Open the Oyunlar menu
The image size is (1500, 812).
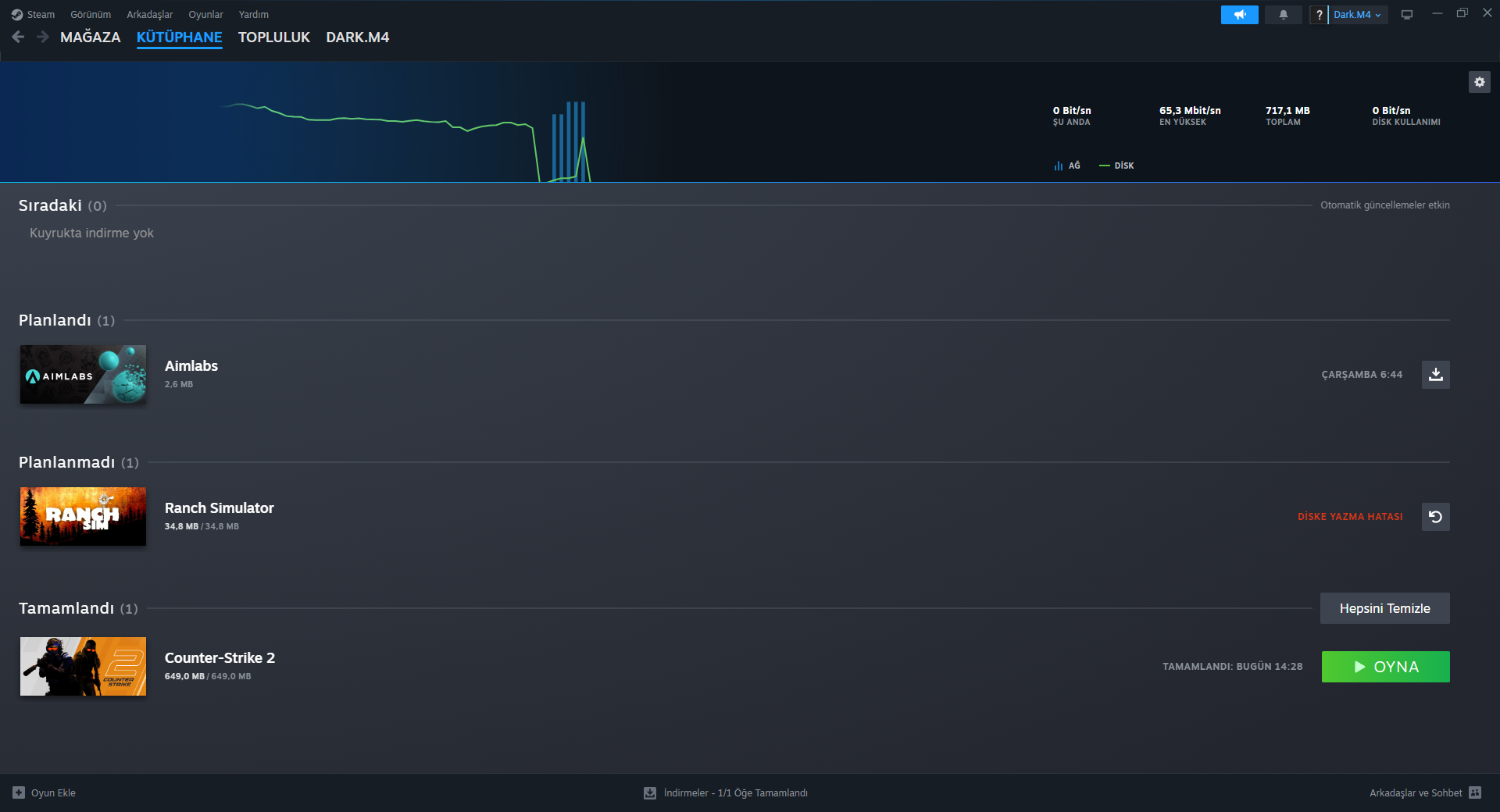tap(205, 15)
